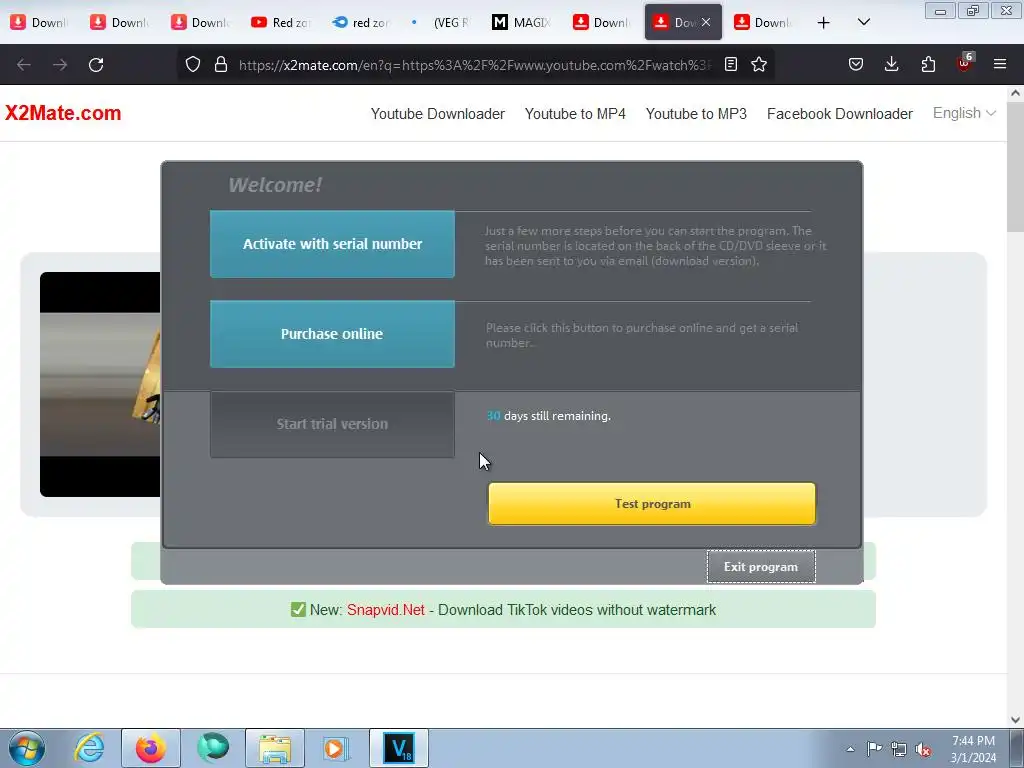Screen dimensions: 1024x768
Task: Click the Windows Start orb
Action: [27, 748]
